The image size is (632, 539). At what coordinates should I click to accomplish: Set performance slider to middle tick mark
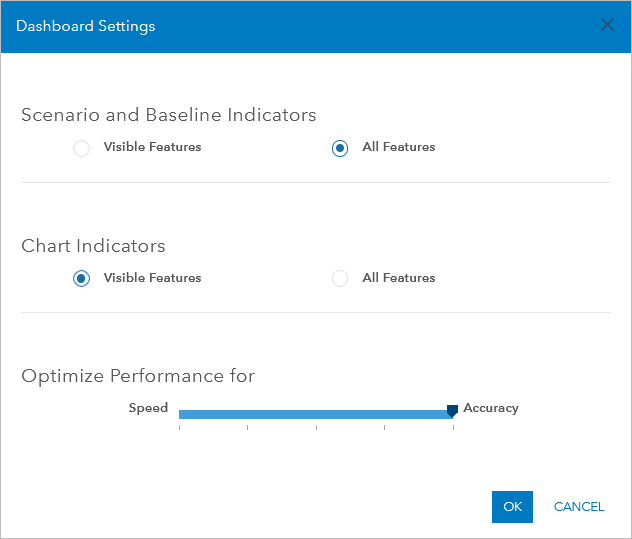tap(316, 414)
